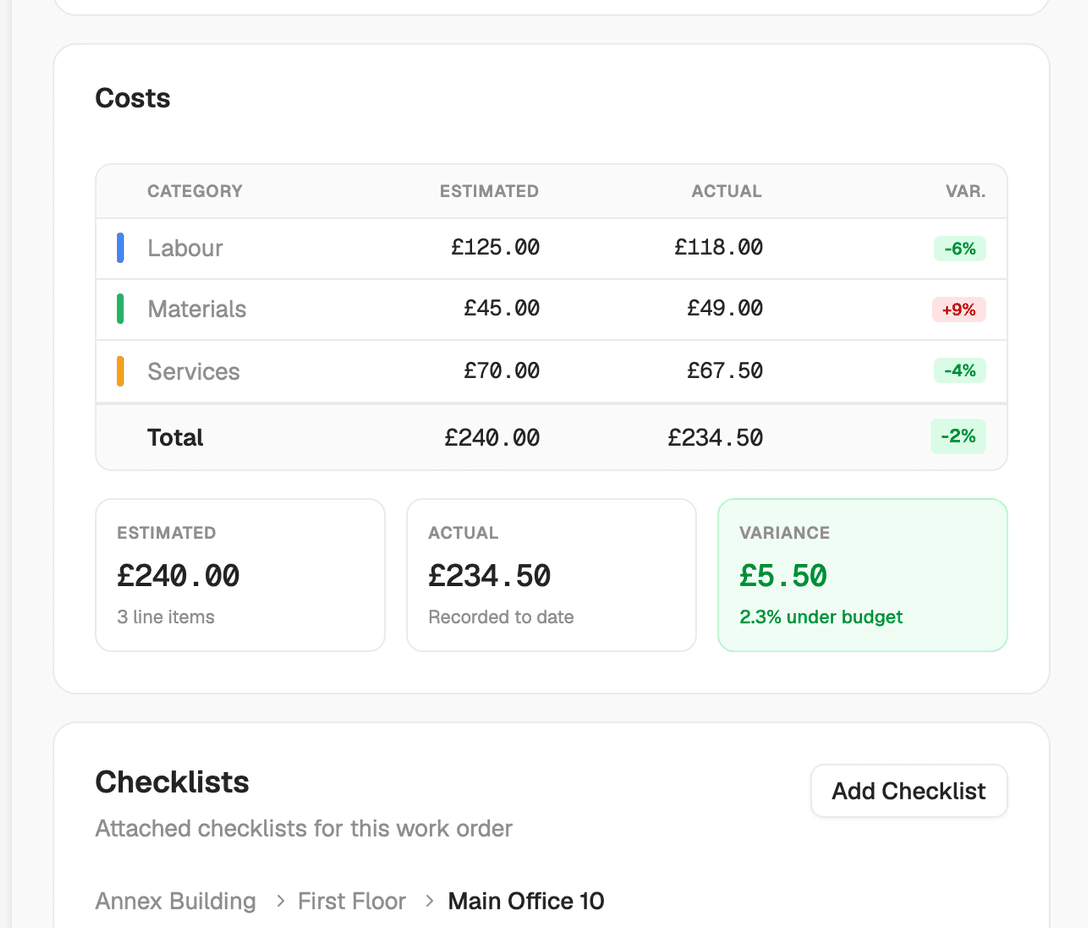The image size is (1088, 928).
Task: Click the £5.50 variance amount
Action: pos(783,575)
